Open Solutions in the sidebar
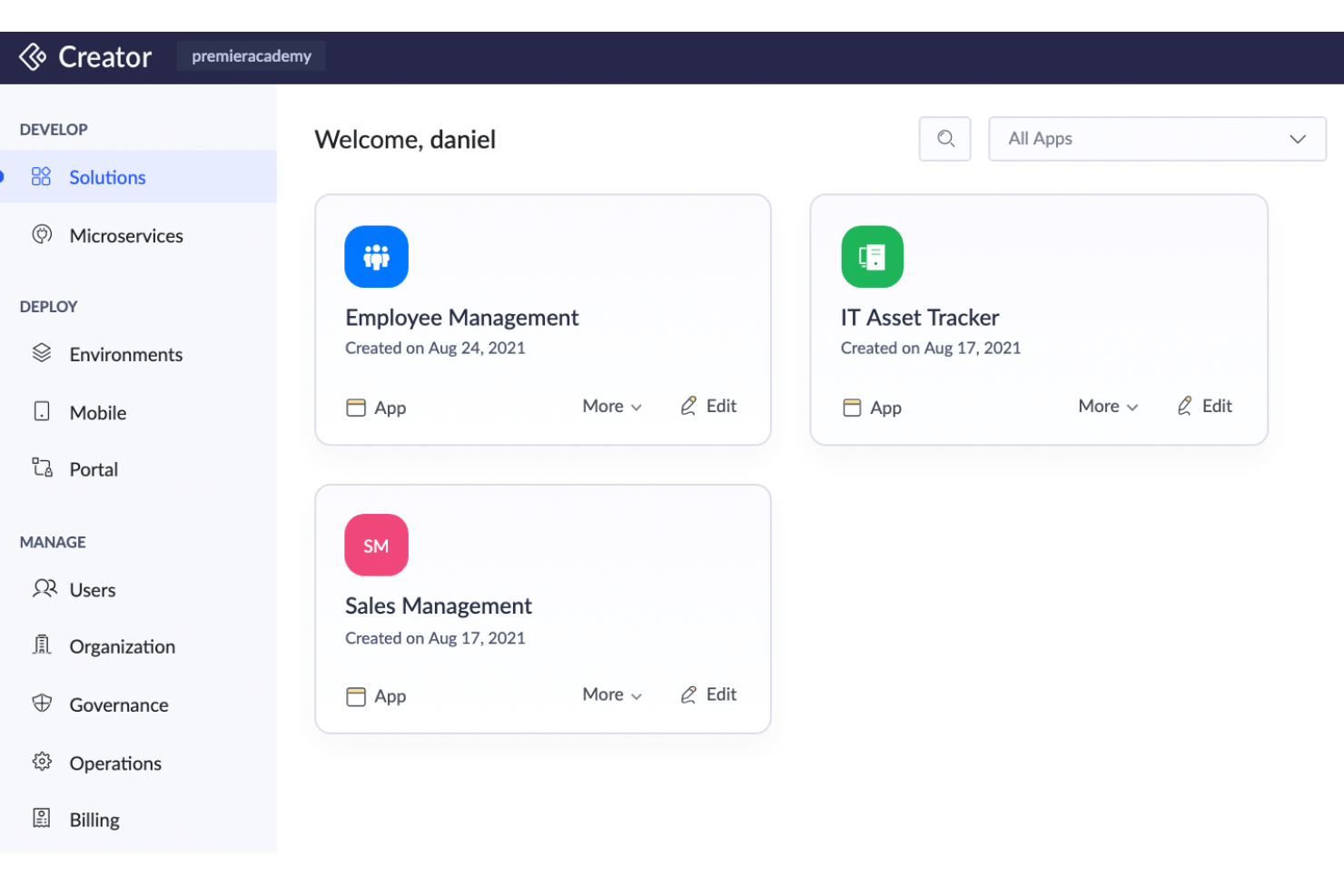 click(x=138, y=177)
